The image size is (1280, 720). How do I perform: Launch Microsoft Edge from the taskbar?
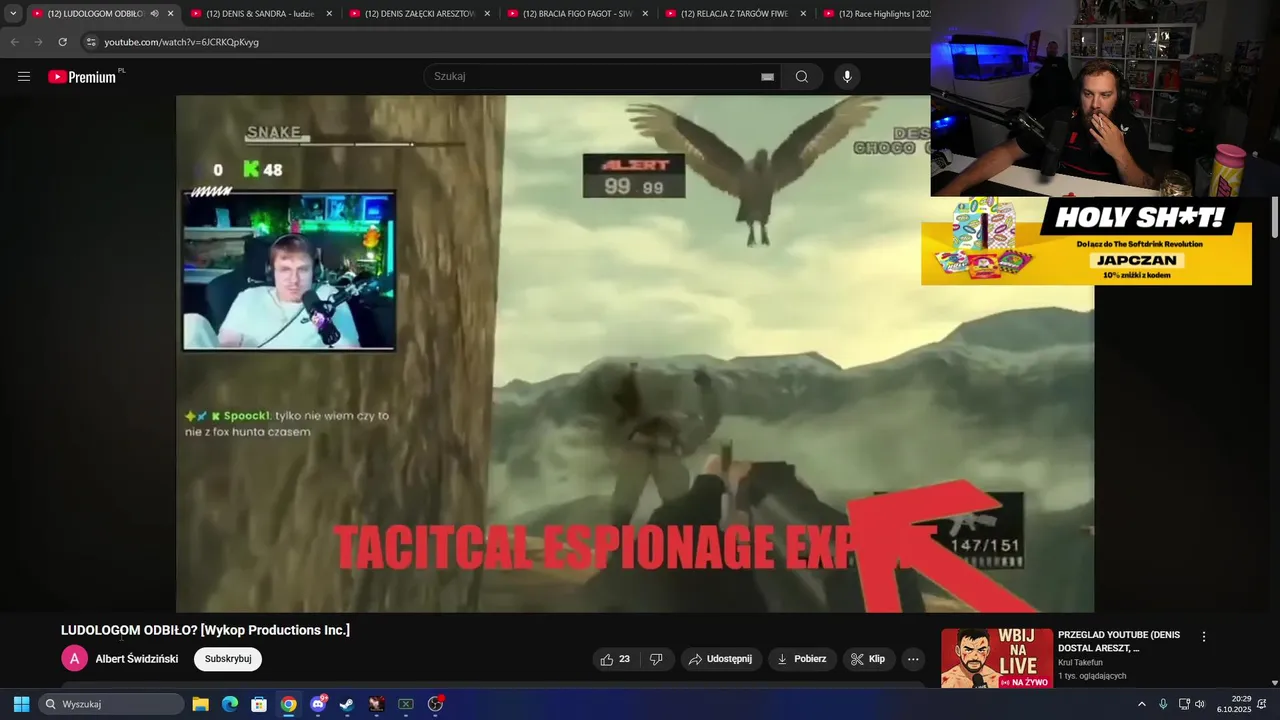[x=229, y=704]
